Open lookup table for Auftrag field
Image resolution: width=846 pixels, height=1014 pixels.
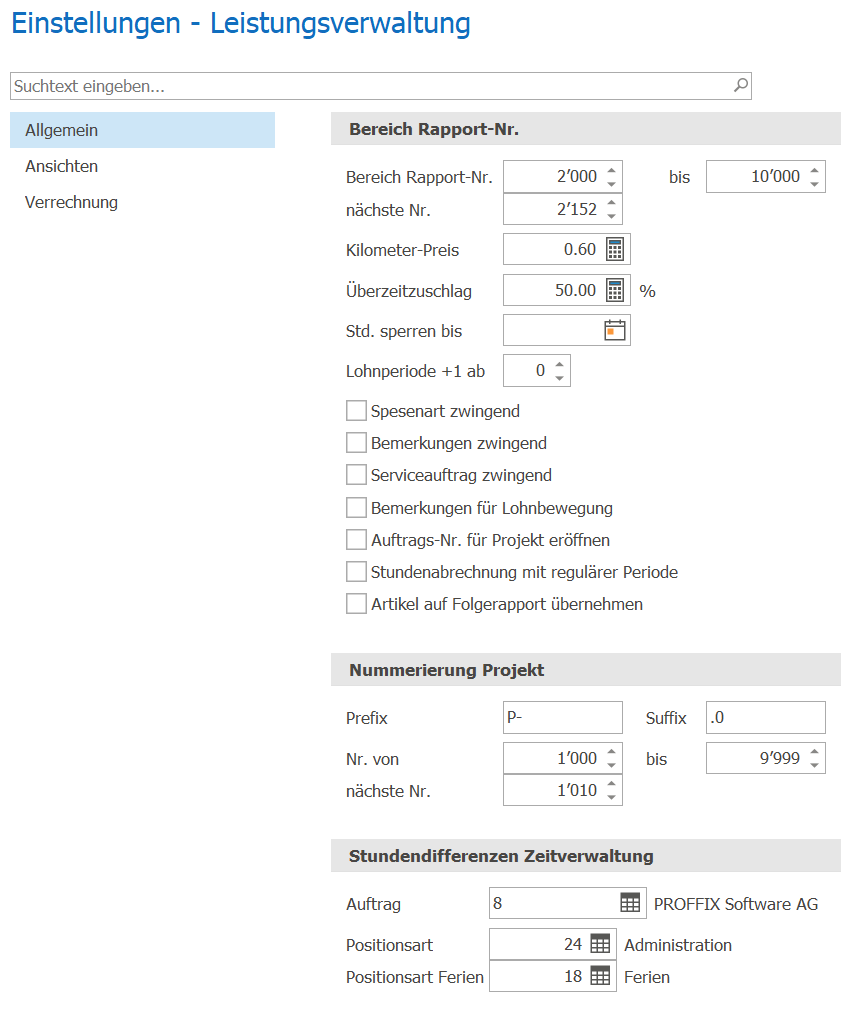630,903
